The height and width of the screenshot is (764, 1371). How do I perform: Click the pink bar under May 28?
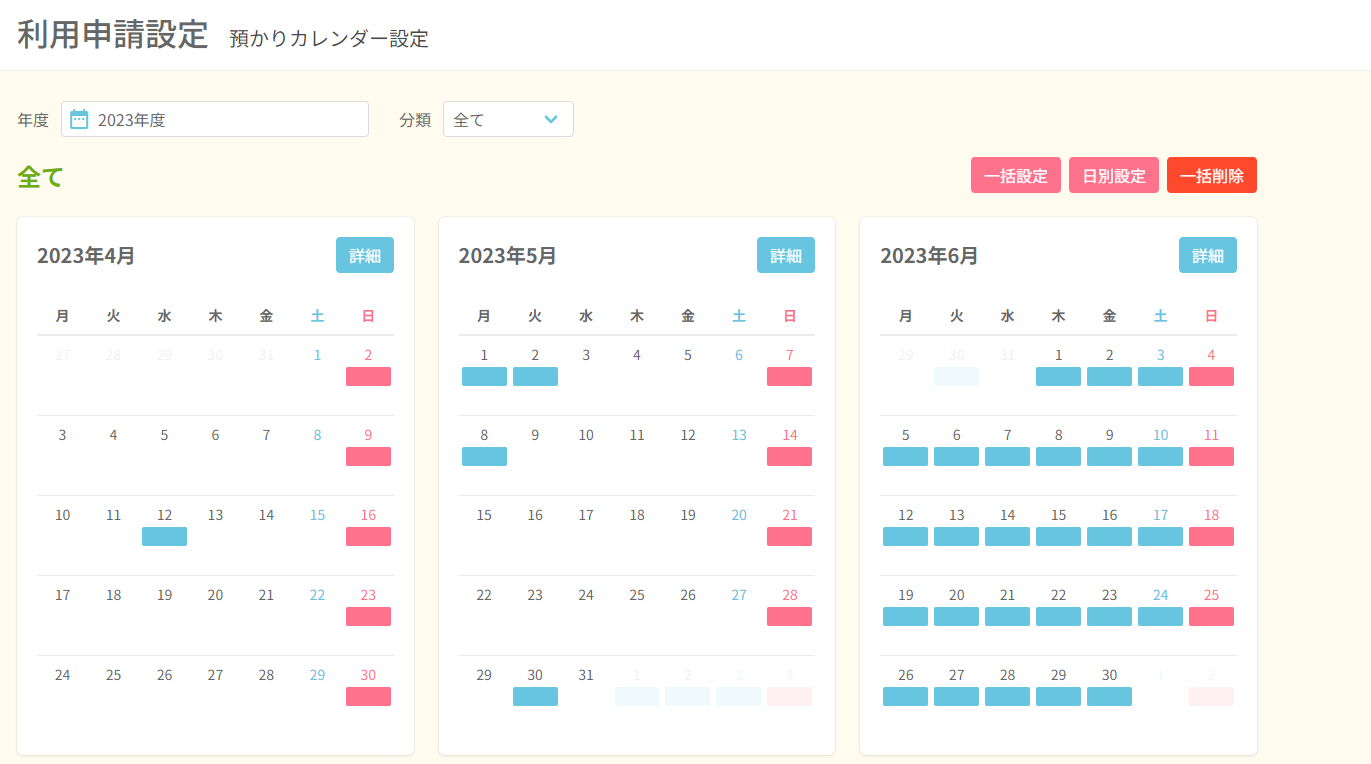789,616
